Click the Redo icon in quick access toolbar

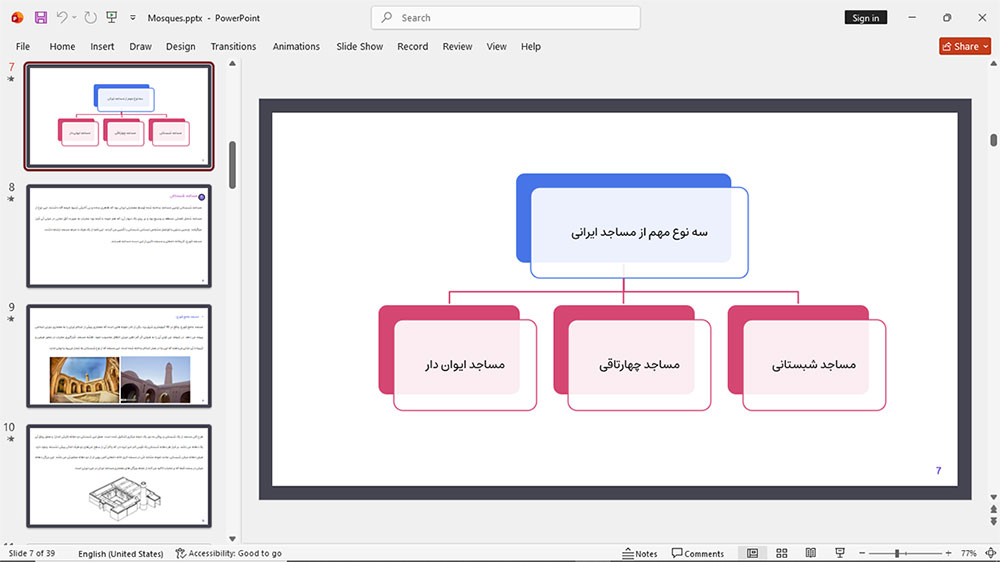(x=91, y=18)
